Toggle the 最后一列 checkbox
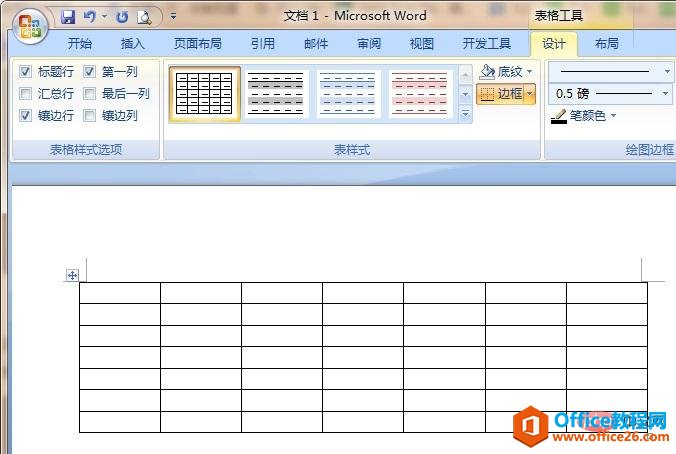Viewport: 676px width, 454px height. point(90,94)
